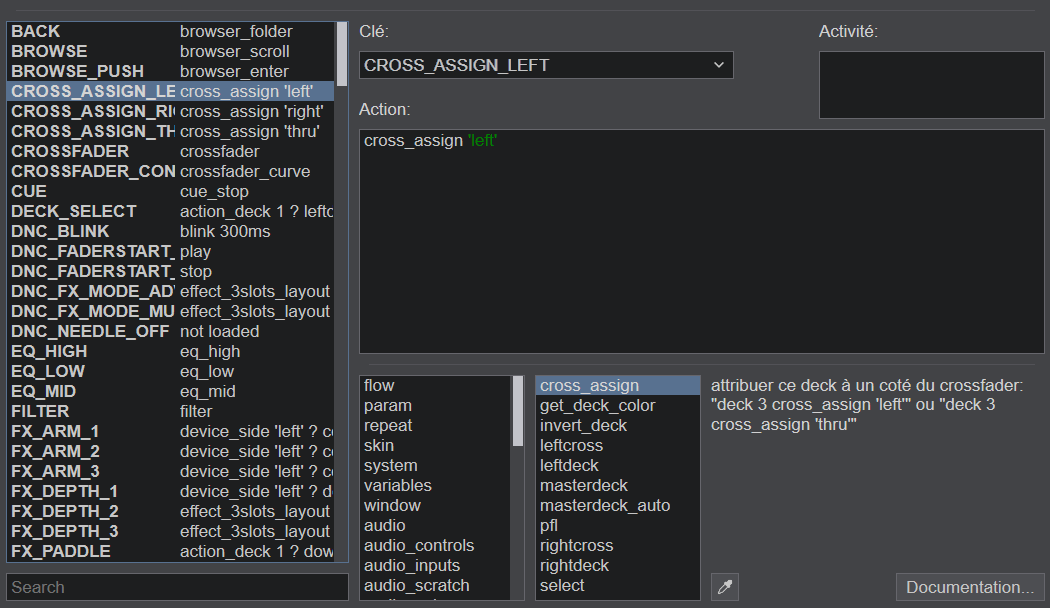1050x608 pixels.
Task: Click the Activité display box
Action: pos(931,85)
